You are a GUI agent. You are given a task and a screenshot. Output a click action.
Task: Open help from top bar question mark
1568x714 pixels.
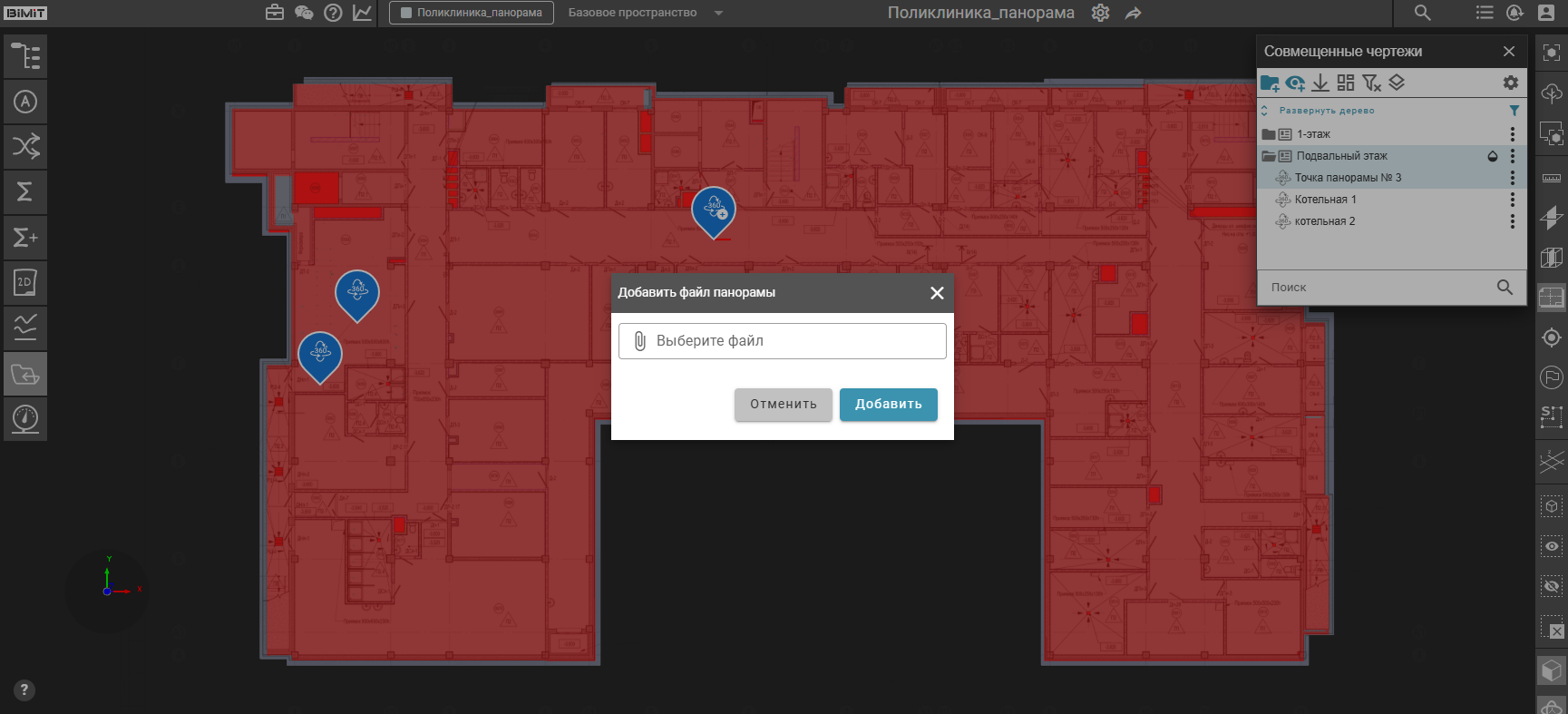[x=333, y=13]
